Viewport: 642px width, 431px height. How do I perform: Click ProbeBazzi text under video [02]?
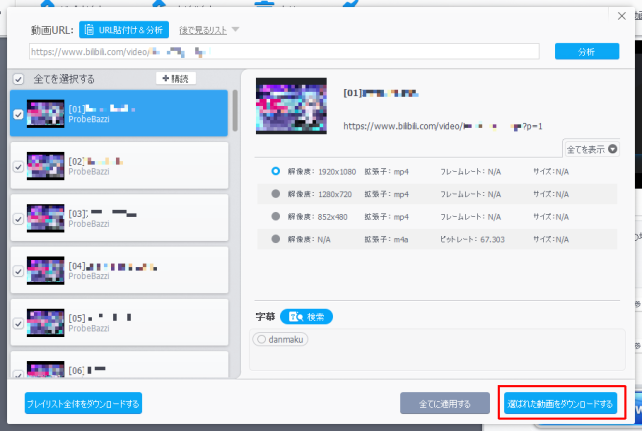89,172
